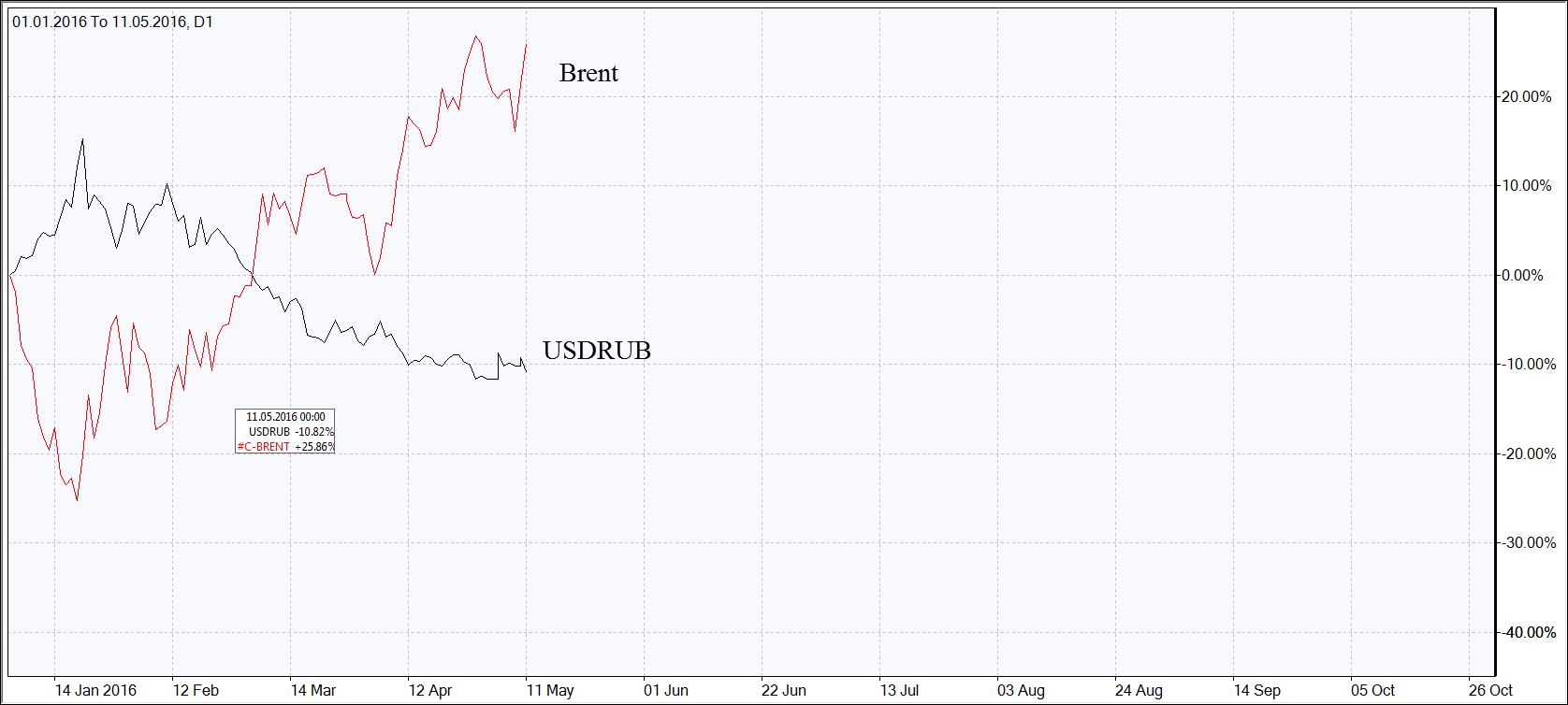Click the USDRUB -10.82% tooltip row
Image resolution: width=1568 pixels, height=705 pixels.
291,432
